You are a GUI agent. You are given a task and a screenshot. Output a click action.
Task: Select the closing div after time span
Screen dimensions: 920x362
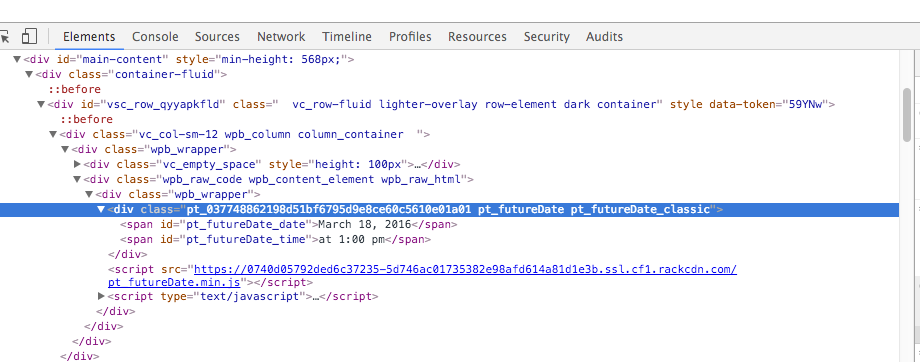(127, 255)
